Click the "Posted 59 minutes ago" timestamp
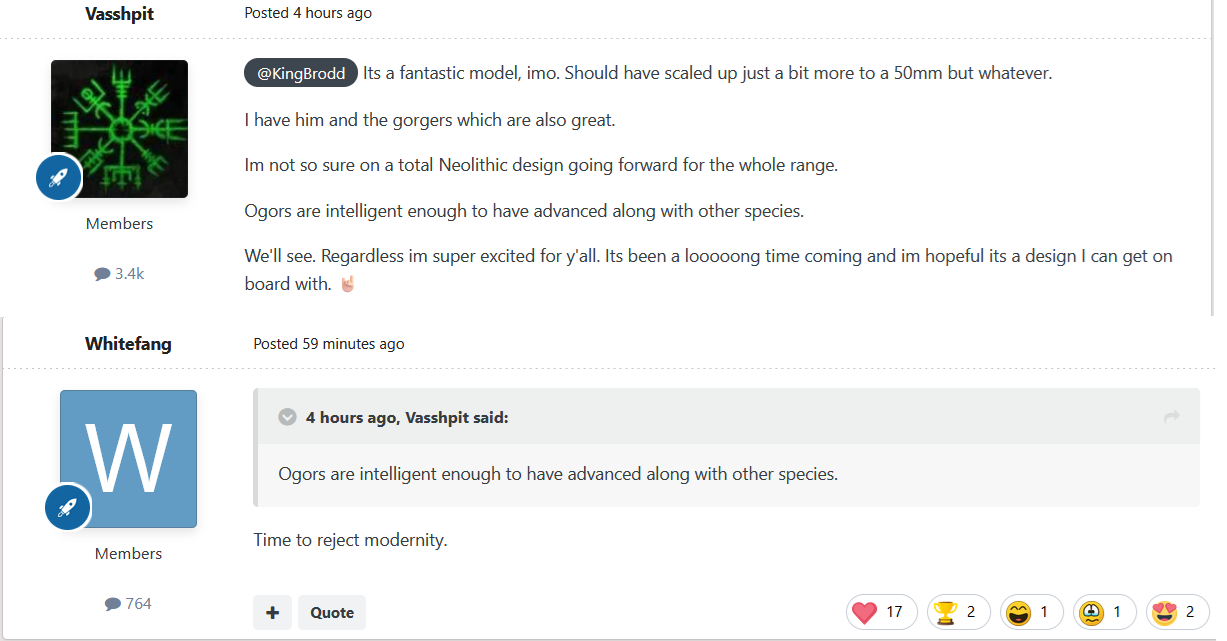 pos(329,343)
